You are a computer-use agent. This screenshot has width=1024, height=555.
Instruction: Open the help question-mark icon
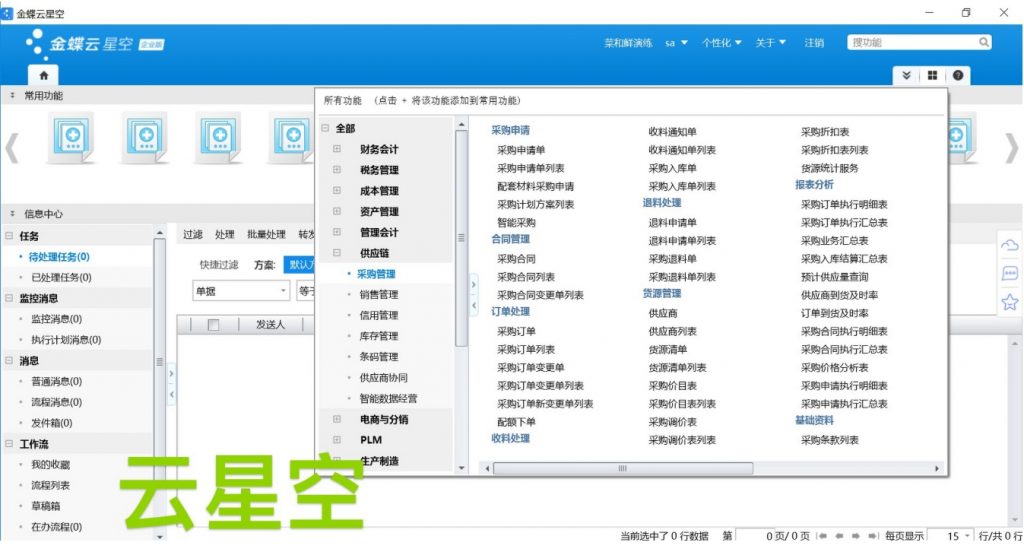(x=957, y=75)
